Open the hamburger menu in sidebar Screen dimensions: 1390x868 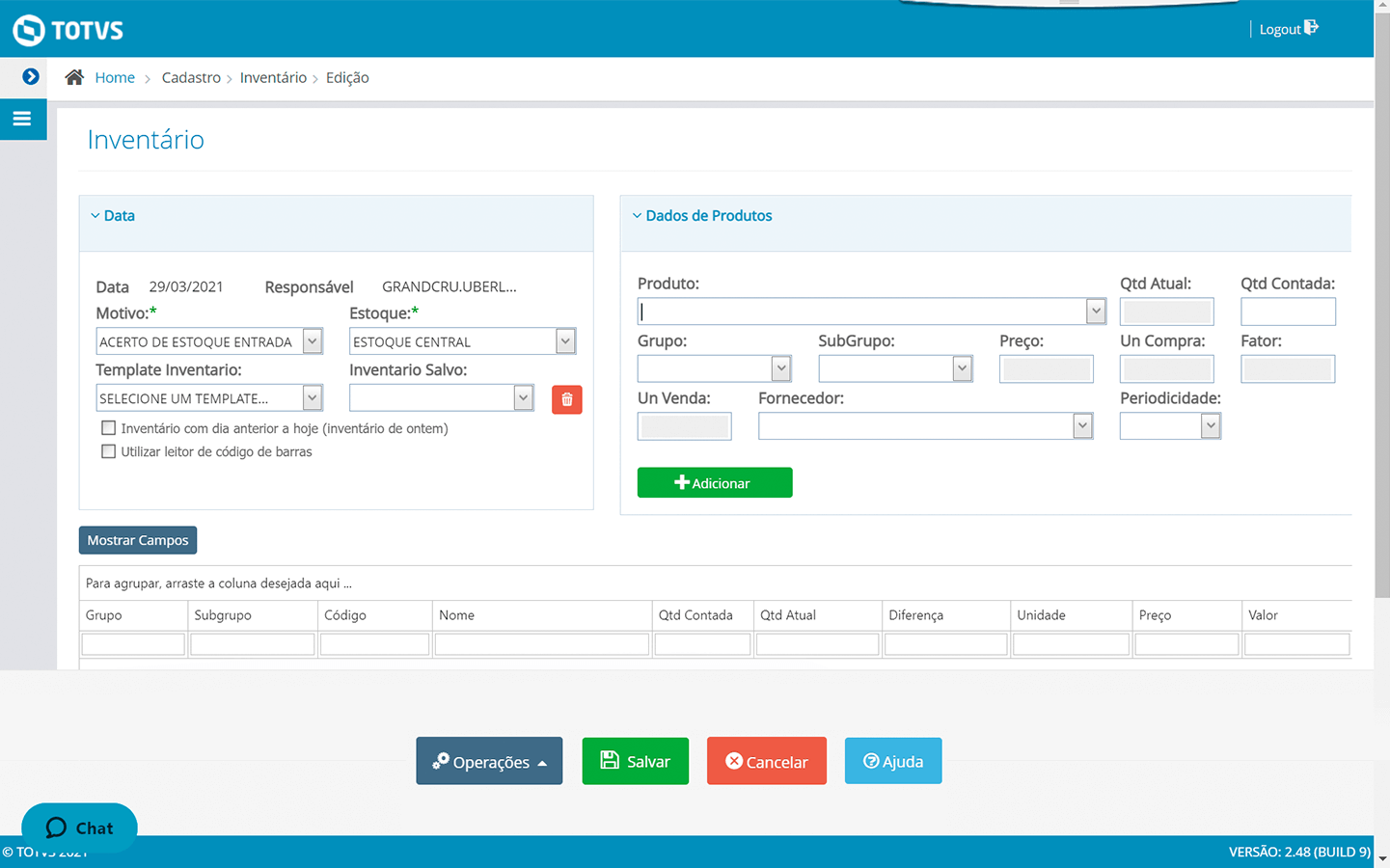click(22, 119)
